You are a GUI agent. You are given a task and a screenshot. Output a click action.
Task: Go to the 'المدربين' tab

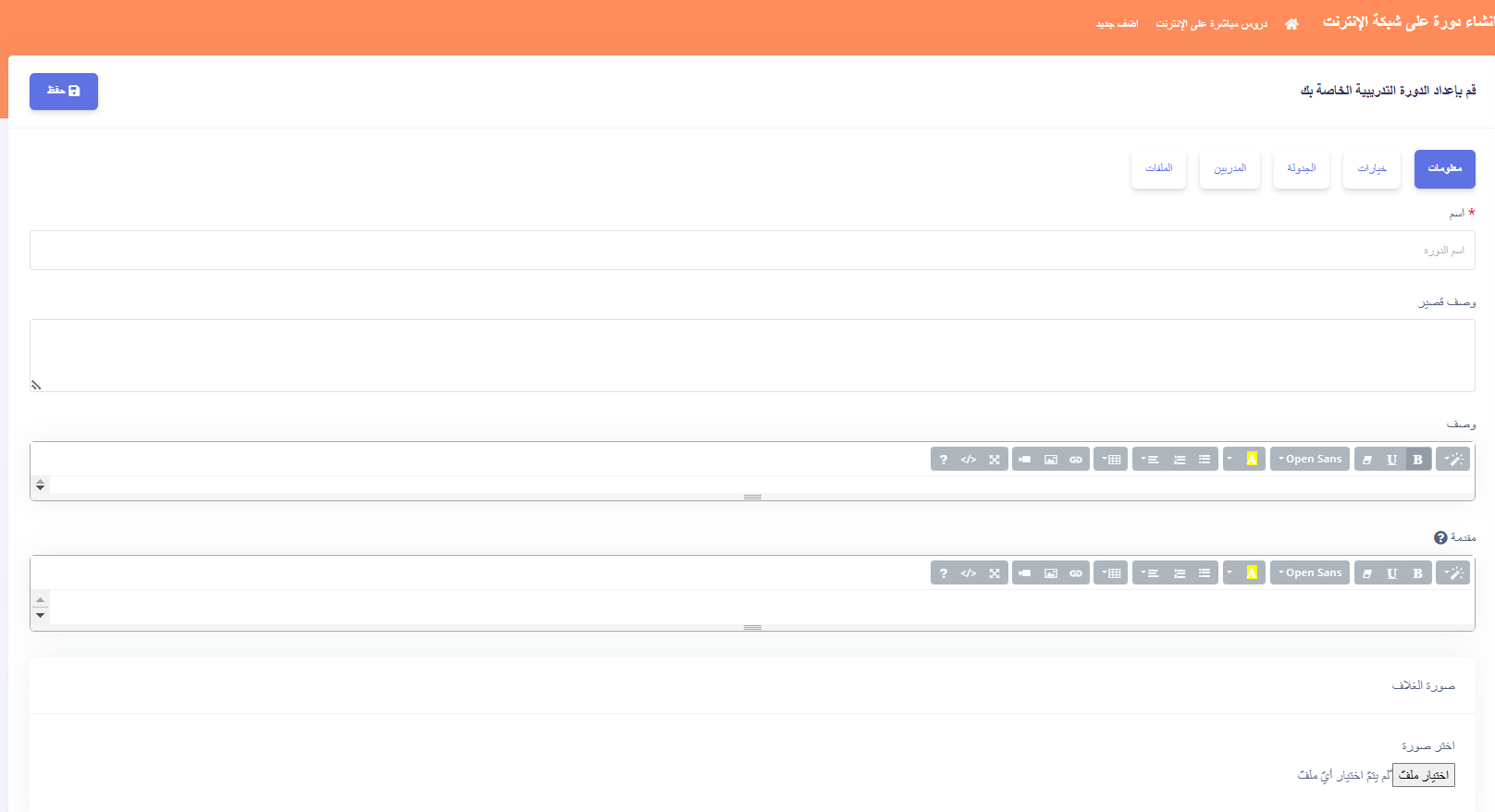click(1229, 169)
